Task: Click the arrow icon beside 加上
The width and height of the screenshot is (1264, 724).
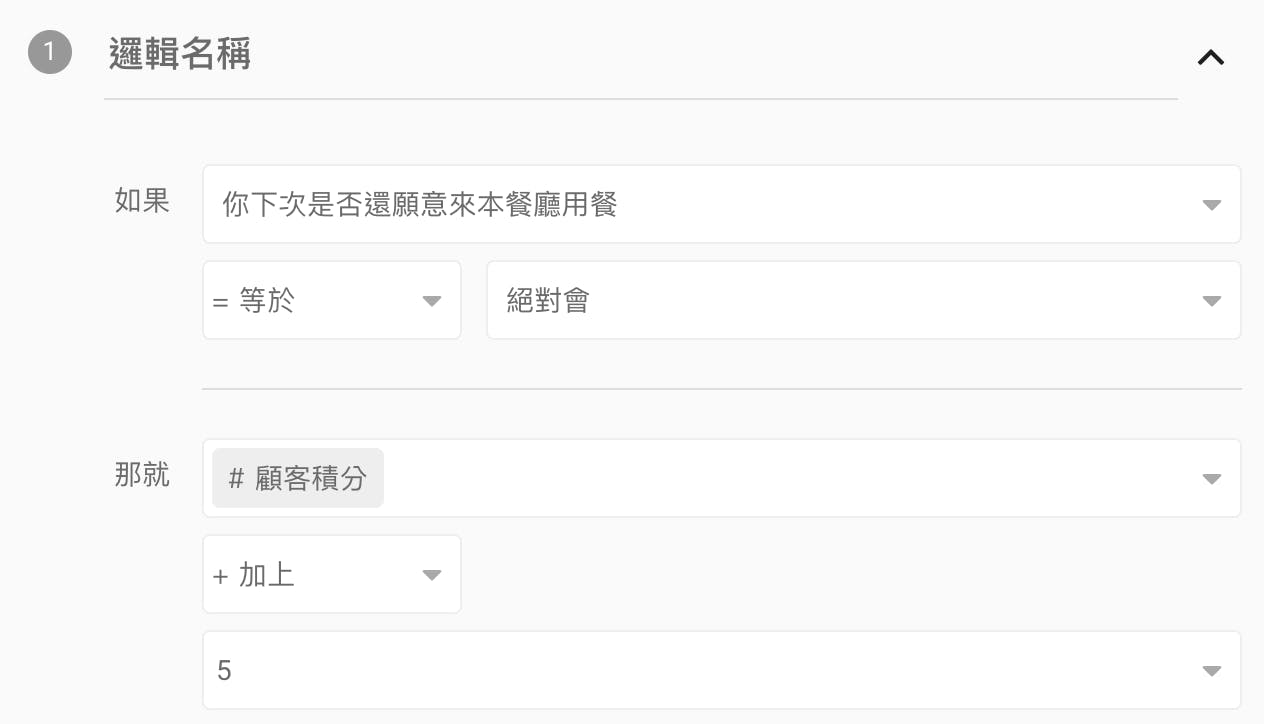Action: (432, 575)
